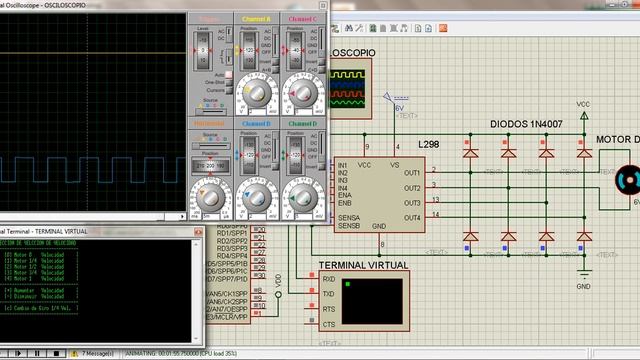Set Channel C coupling slider
The height and width of the screenshot is (360, 640).
coord(322,42)
